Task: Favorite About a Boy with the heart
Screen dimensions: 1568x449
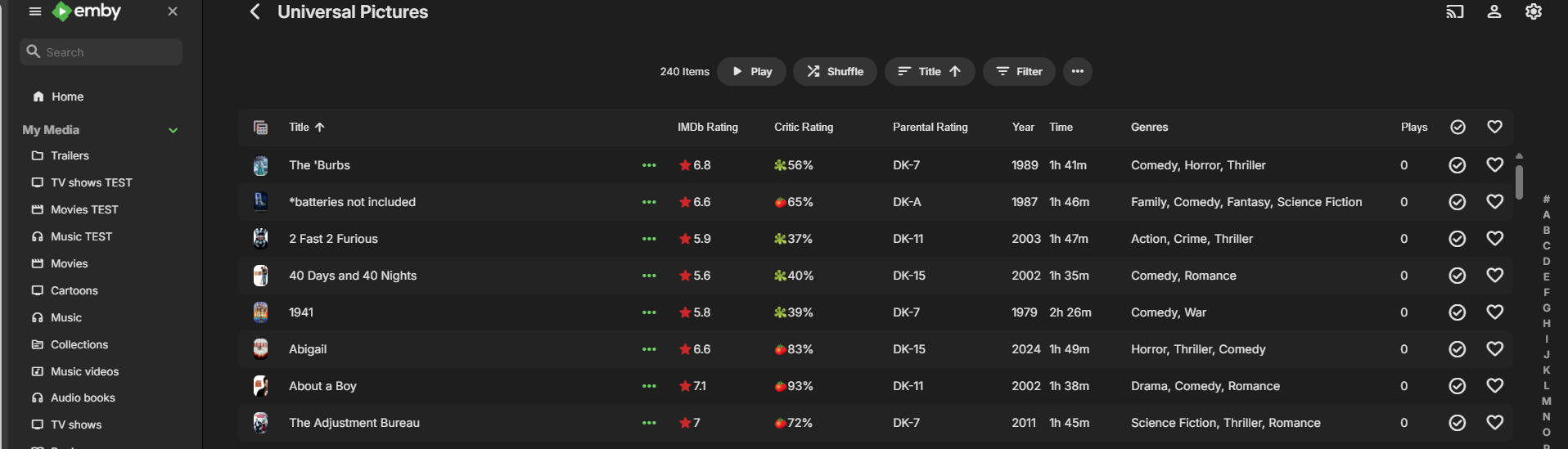Action: click(1494, 386)
